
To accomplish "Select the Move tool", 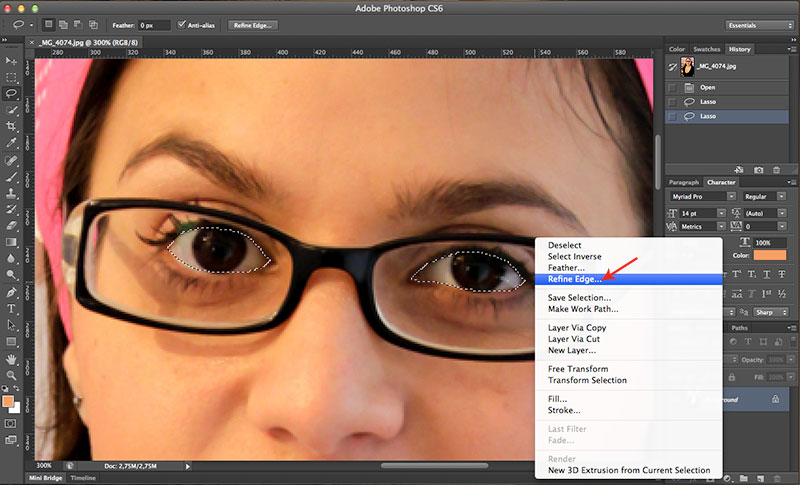I will click(x=12, y=61).
